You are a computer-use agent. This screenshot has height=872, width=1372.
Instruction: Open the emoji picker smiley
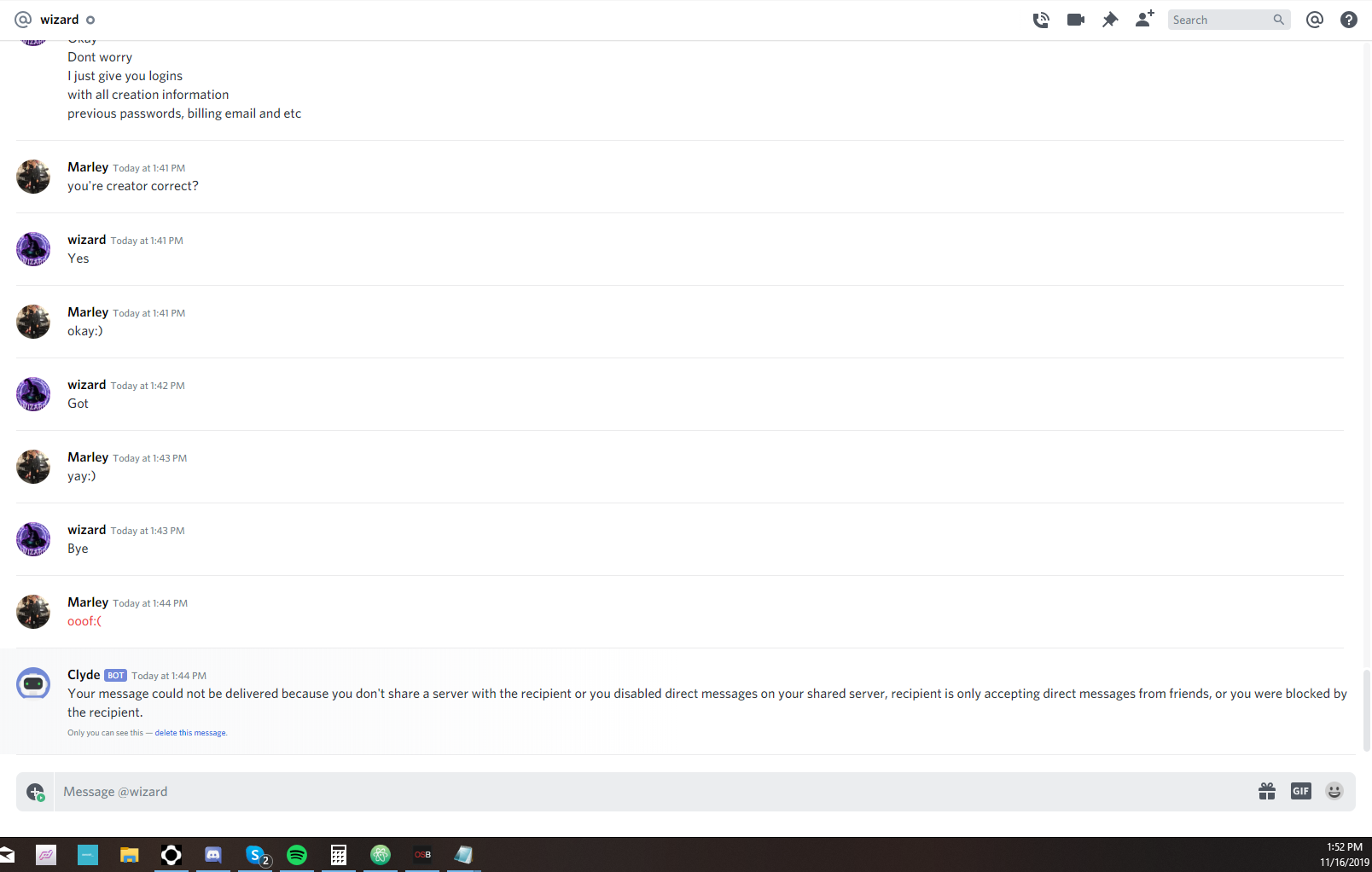coord(1334,791)
